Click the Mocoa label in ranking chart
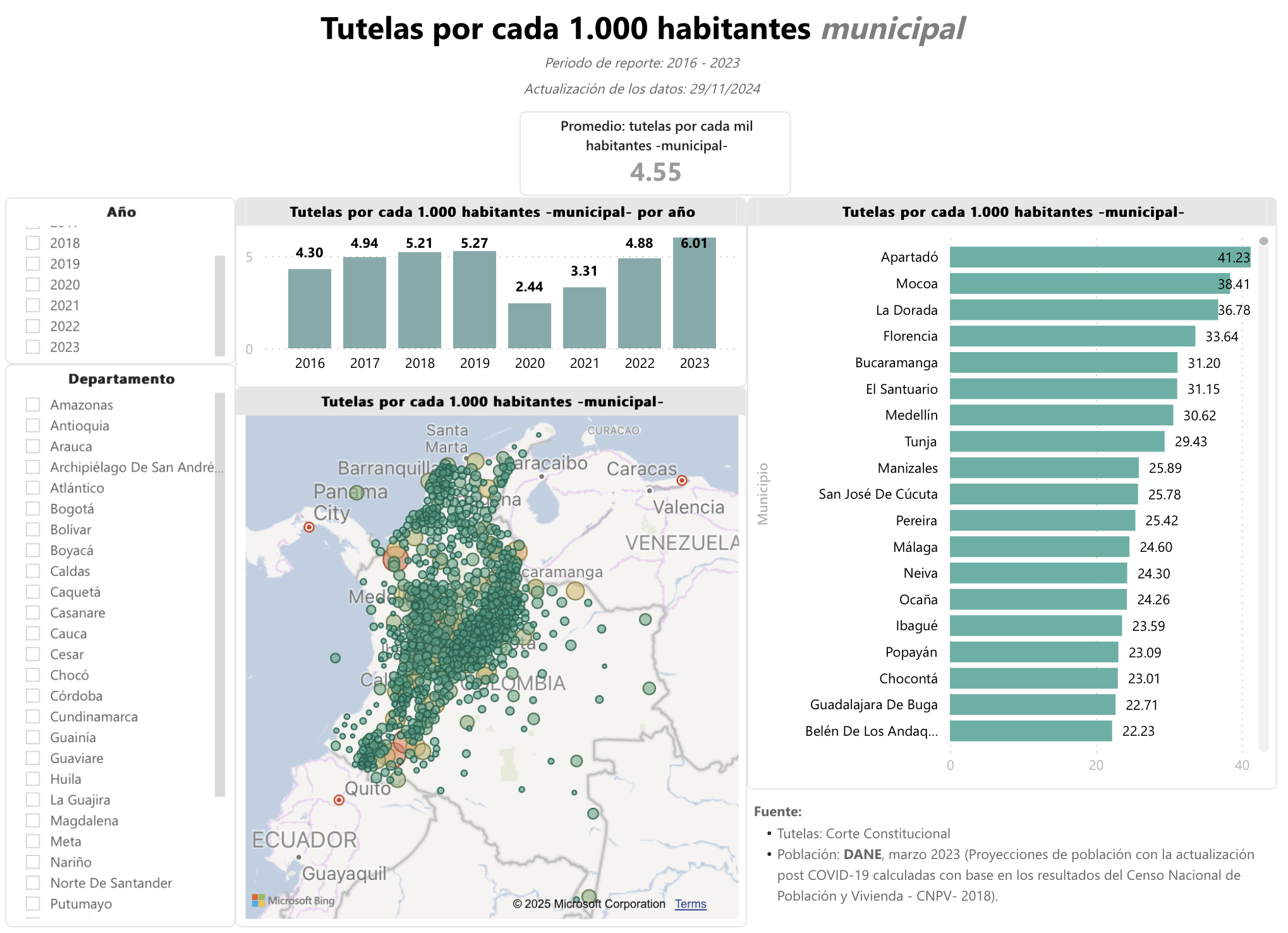 coord(916,284)
